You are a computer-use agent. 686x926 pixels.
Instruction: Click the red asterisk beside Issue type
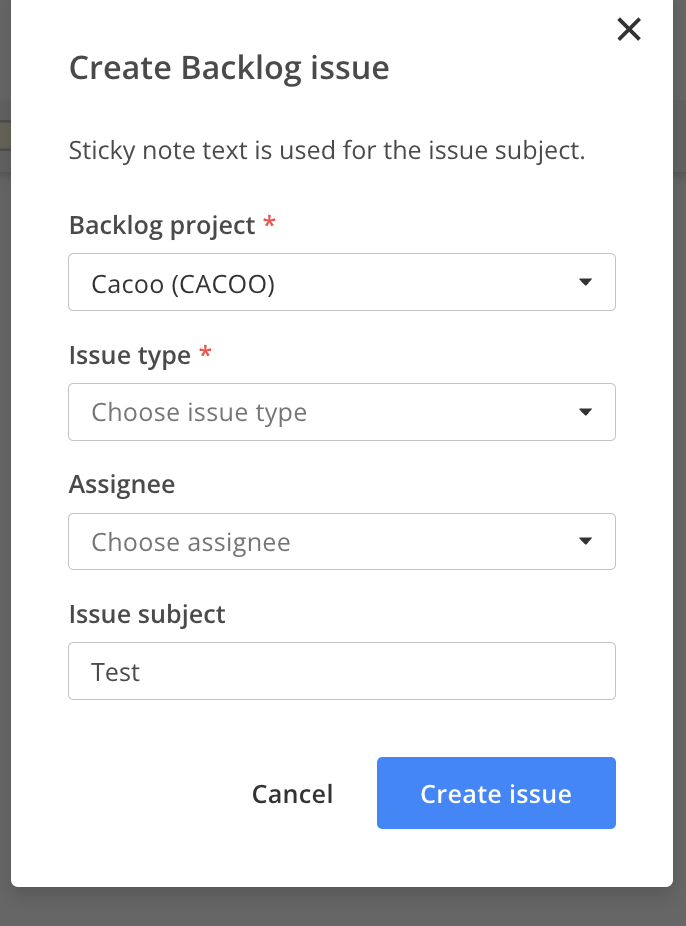pos(205,352)
